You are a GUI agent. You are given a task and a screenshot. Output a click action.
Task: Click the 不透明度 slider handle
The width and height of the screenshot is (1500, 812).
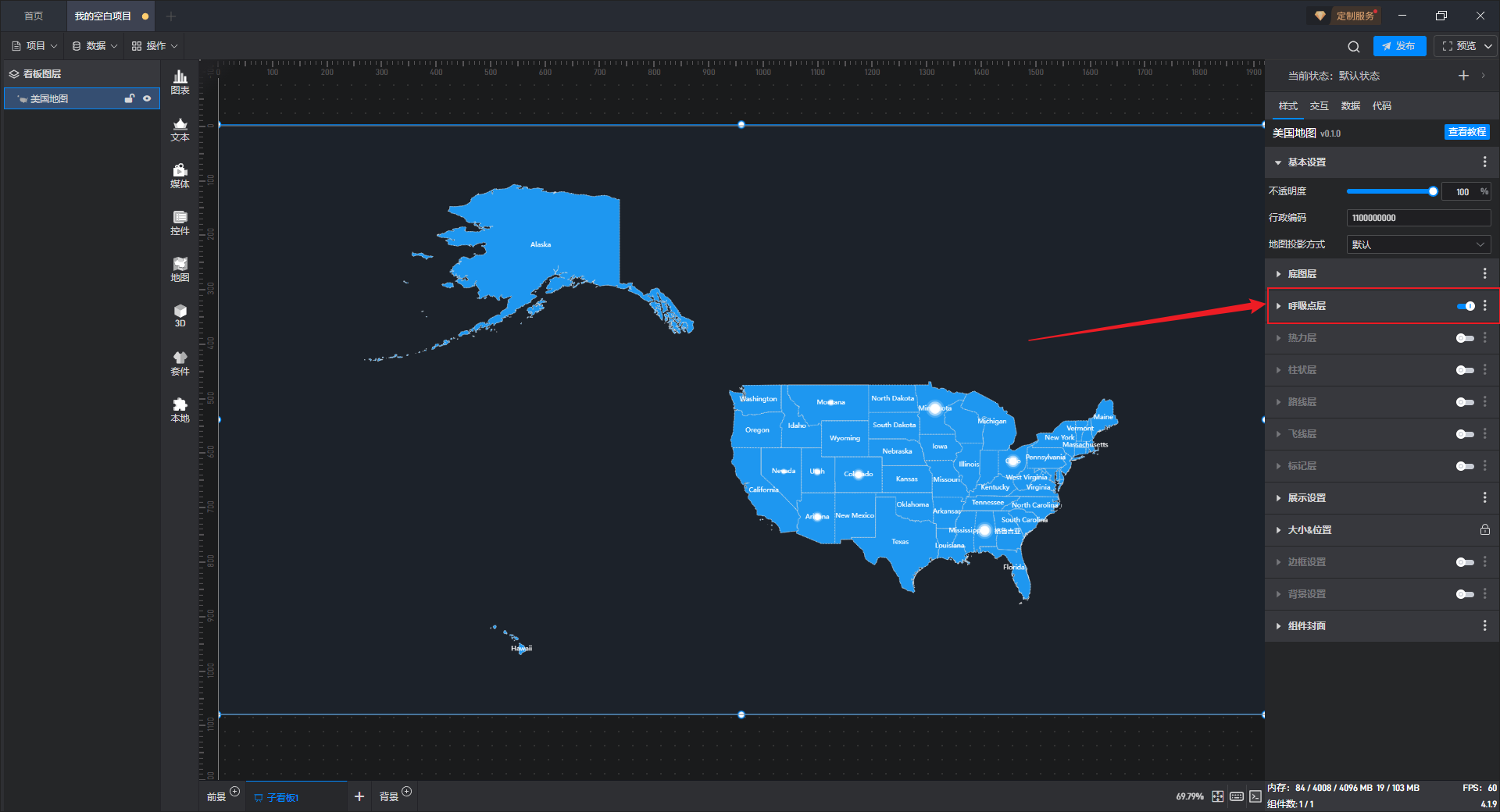1432,191
